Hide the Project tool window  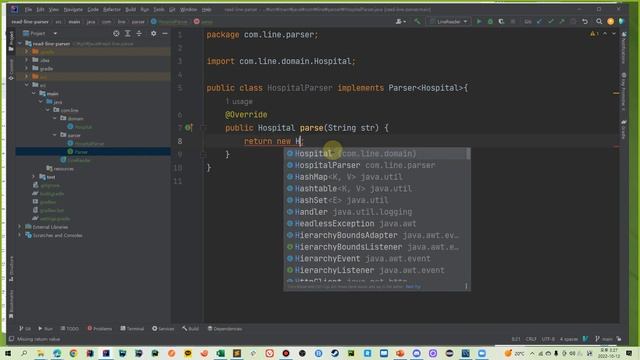click(165, 33)
